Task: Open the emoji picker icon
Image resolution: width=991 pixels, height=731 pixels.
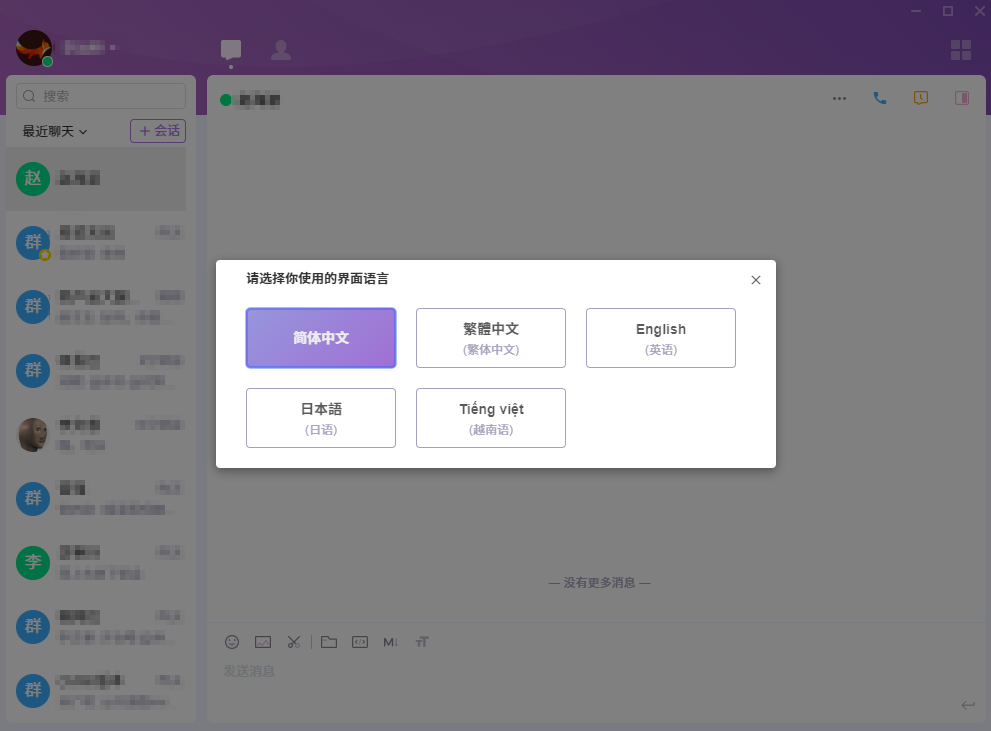Action: click(x=232, y=642)
